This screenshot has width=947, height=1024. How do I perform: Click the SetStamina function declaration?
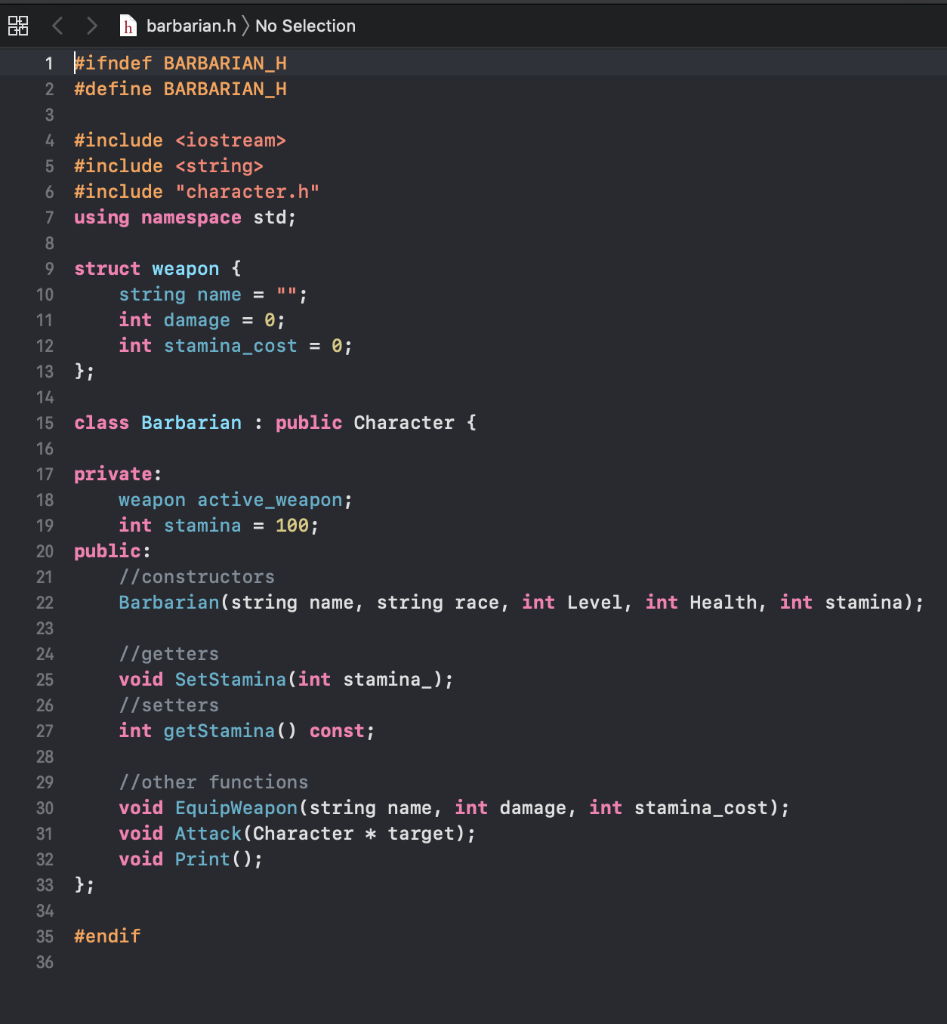[x=231, y=679]
